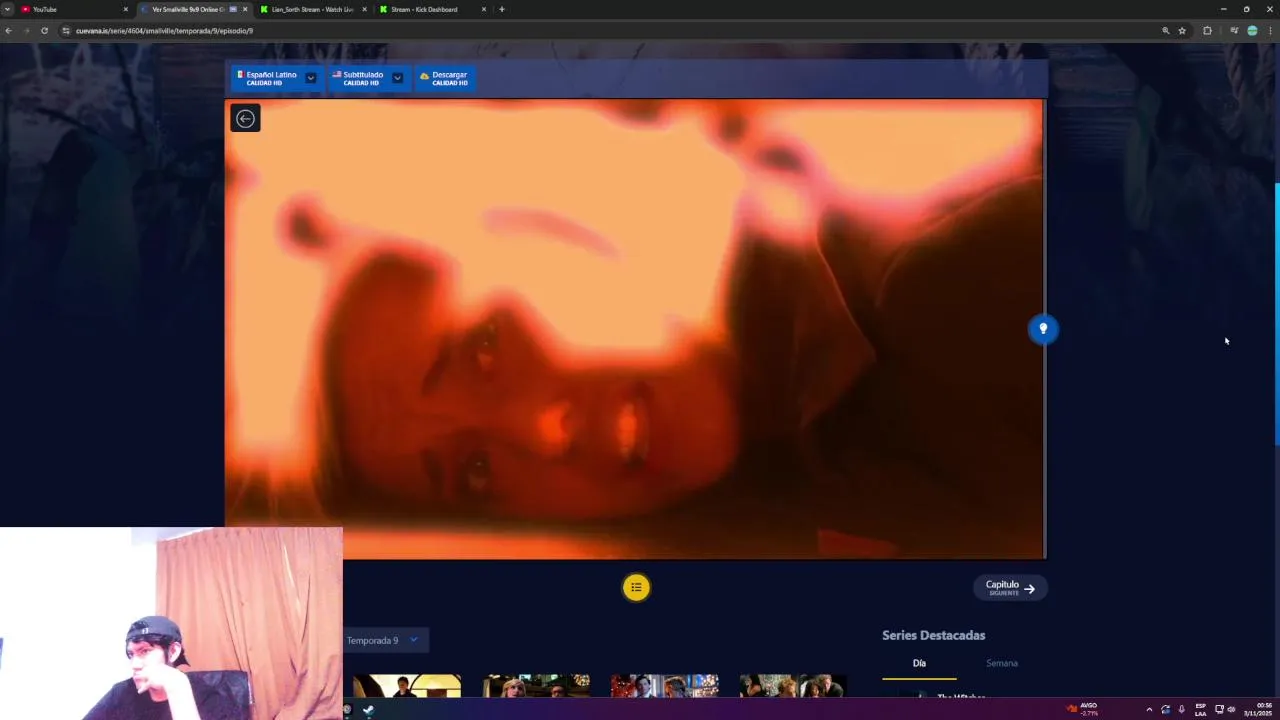Open the yellow episode list icon
Image resolution: width=1280 pixels, height=720 pixels.
[636, 587]
